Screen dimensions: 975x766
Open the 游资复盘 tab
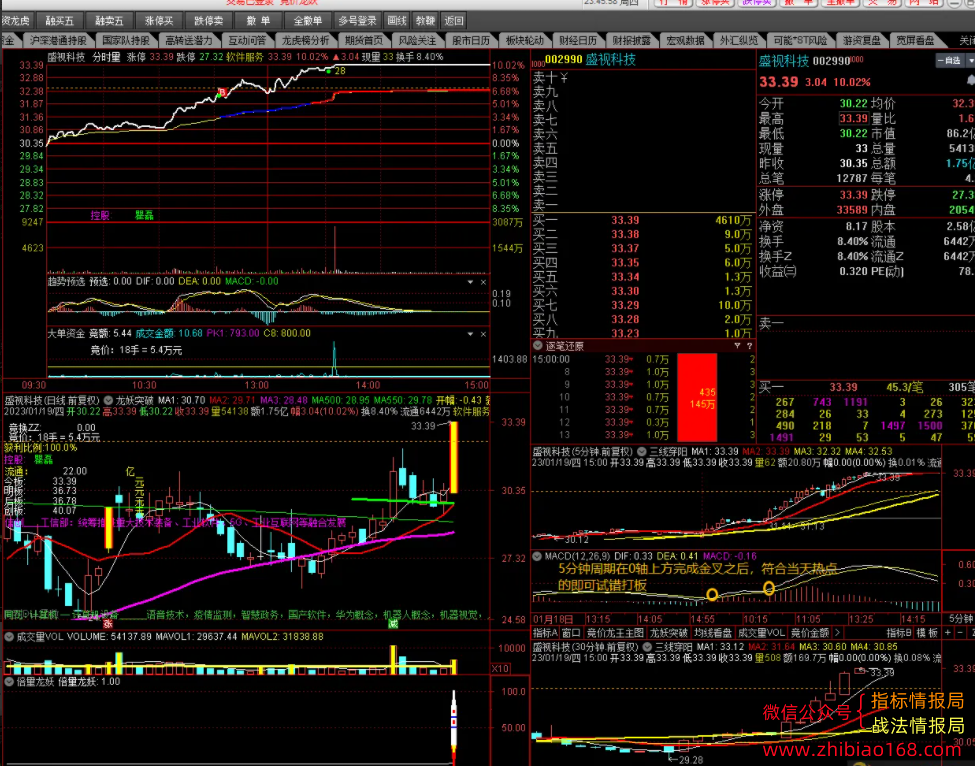pos(862,40)
